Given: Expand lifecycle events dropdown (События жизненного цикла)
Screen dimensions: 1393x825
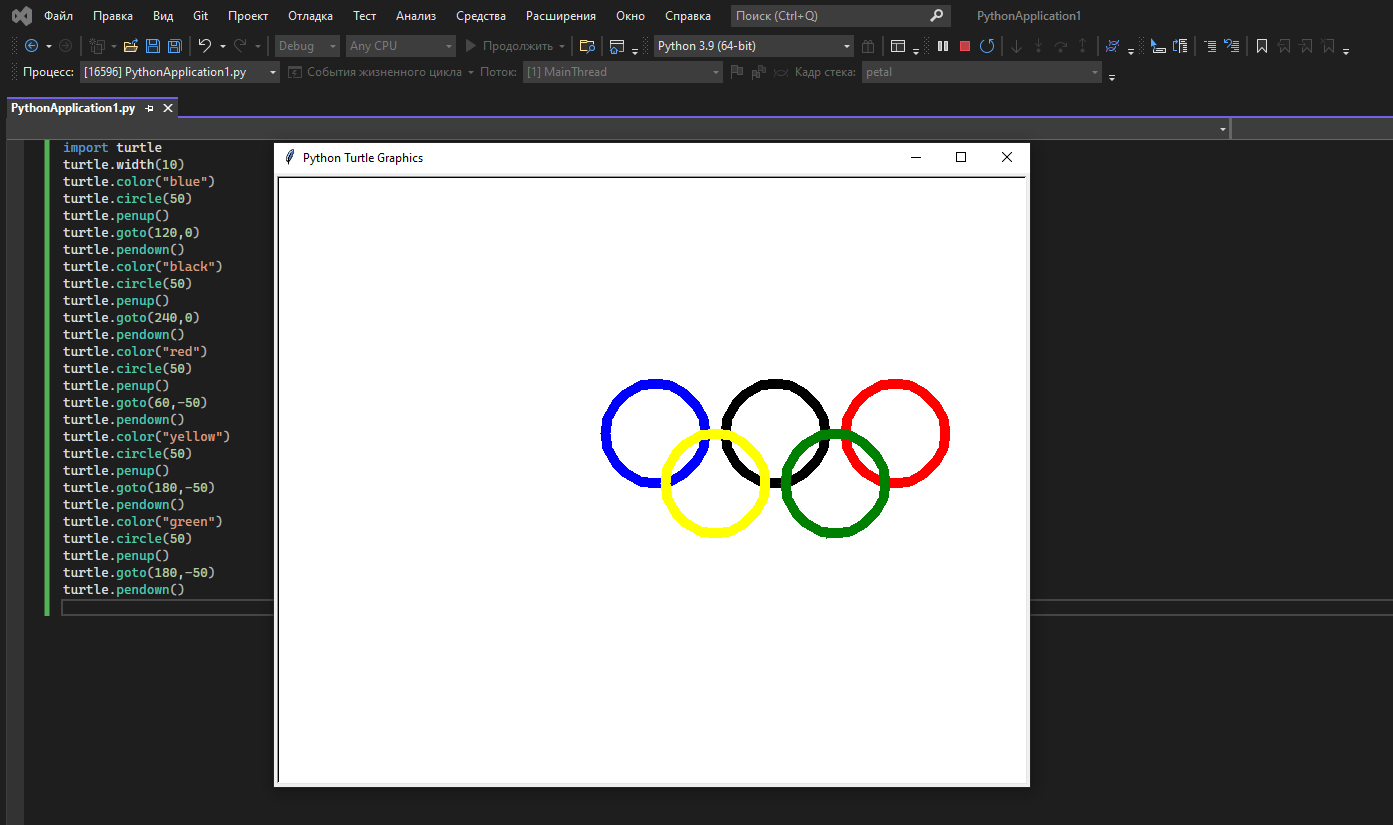Looking at the screenshot, I should point(470,72).
